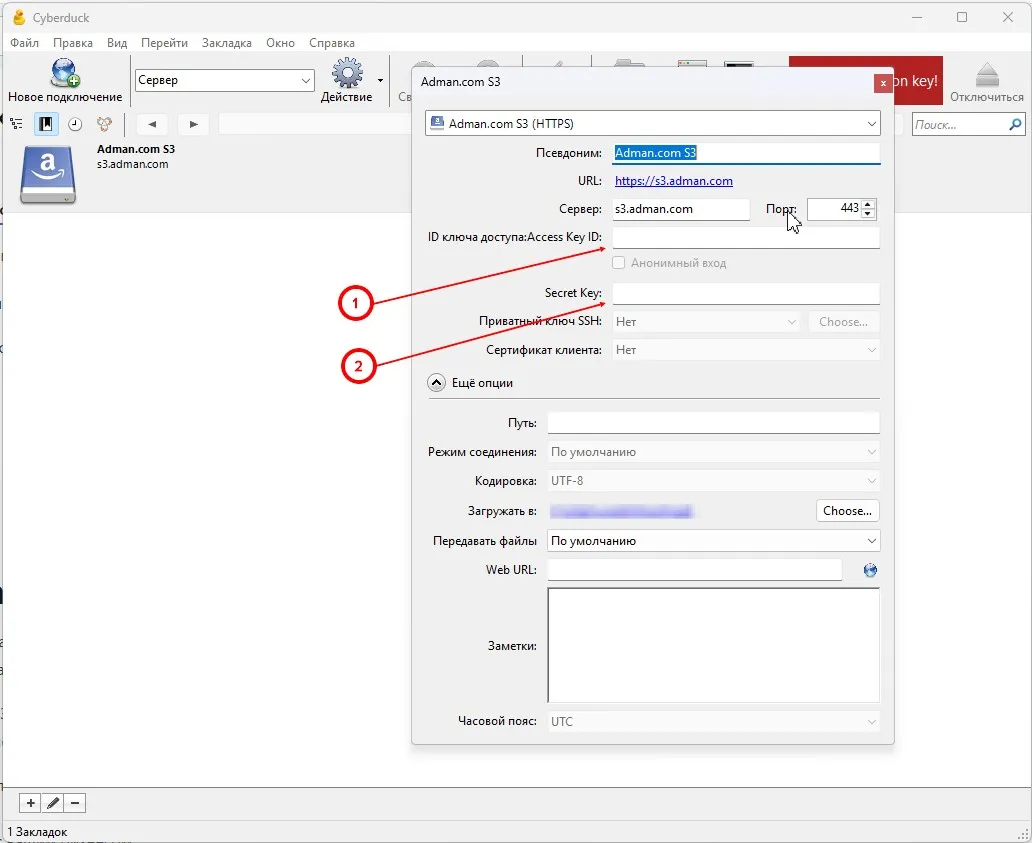Click the Secret Key input field

[x=746, y=294]
